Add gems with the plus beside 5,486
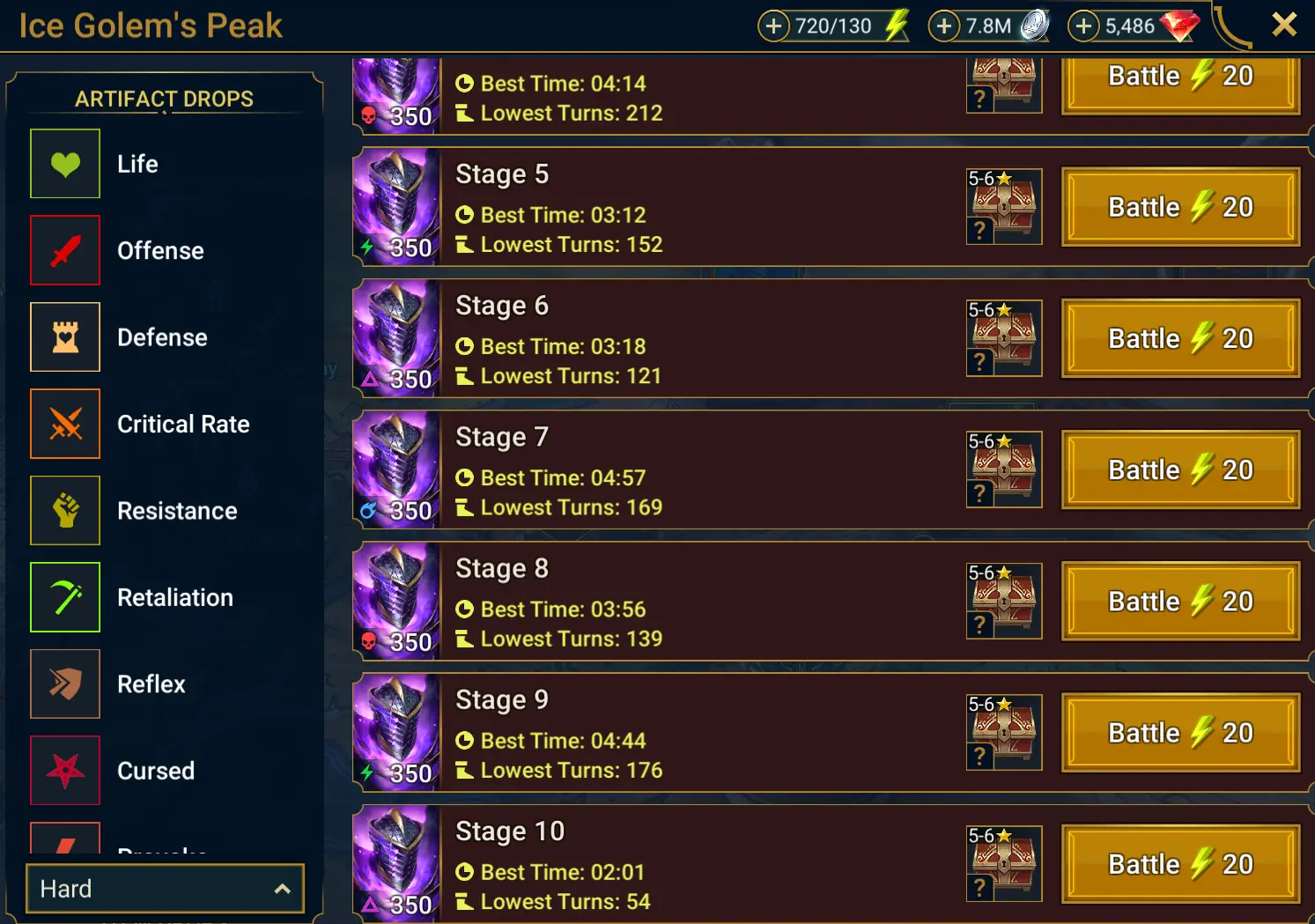Image resolution: width=1315 pixels, height=924 pixels. [x=1083, y=26]
